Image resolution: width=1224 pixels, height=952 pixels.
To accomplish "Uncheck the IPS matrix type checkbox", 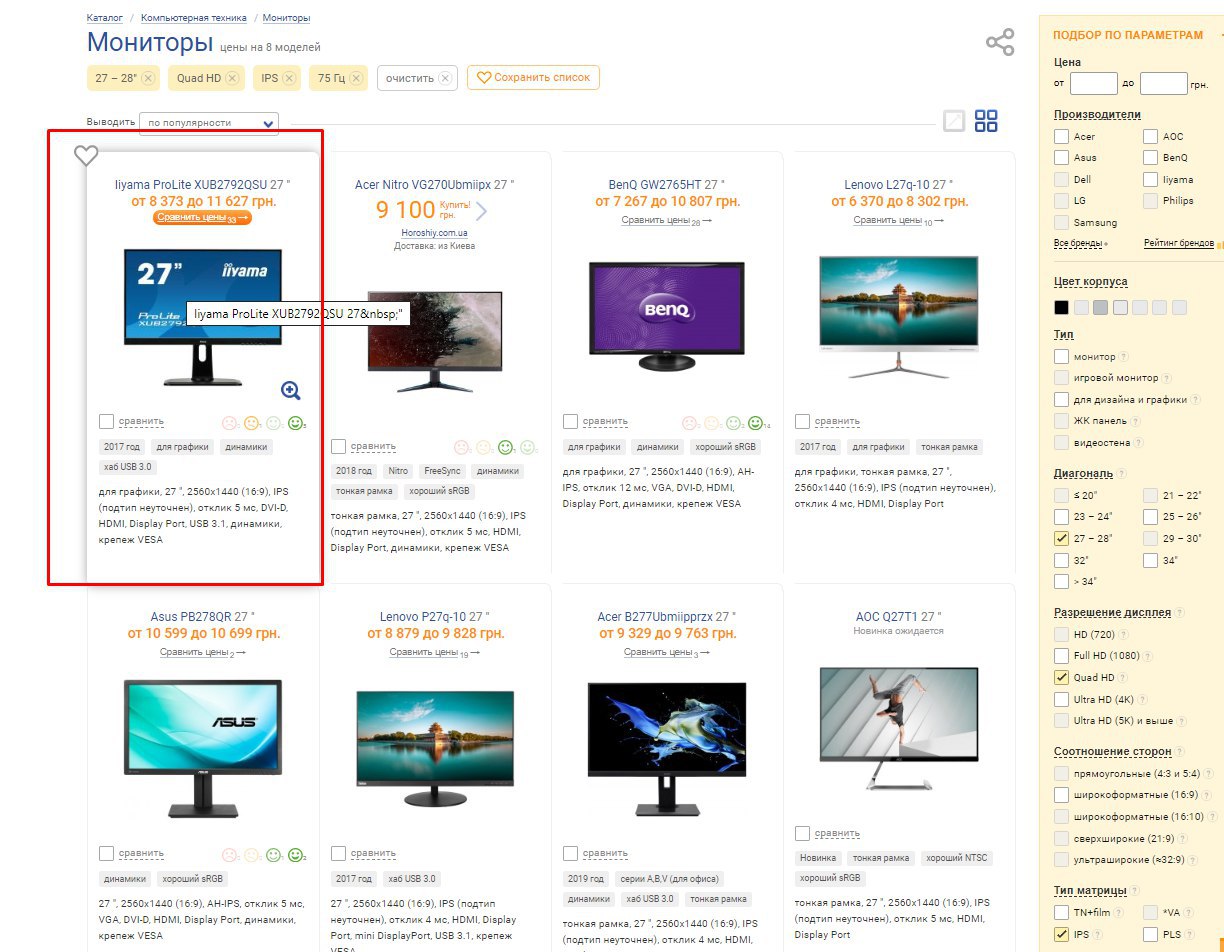I will [1061, 935].
